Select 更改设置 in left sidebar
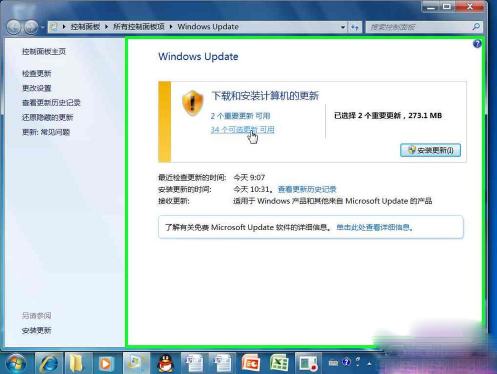This screenshot has height=374, width=497. [x=37, y=88]
